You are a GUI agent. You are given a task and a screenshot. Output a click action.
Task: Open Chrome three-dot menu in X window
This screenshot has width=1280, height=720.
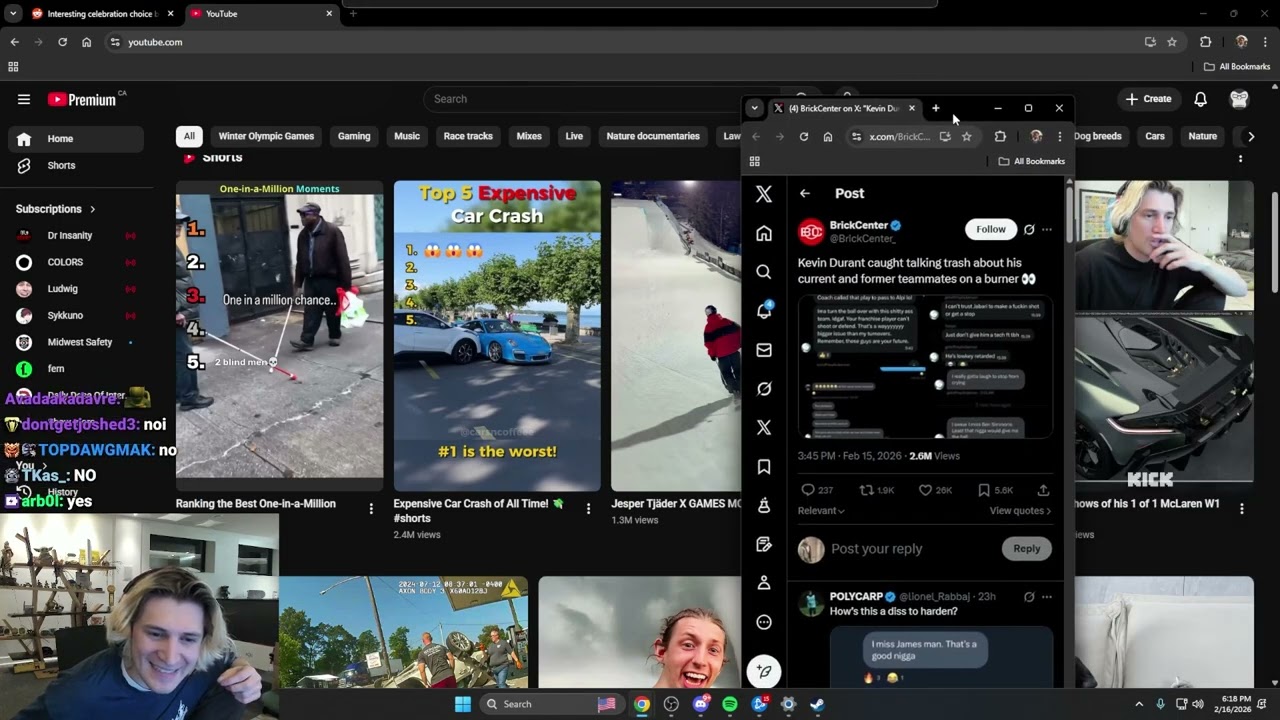1059,136
